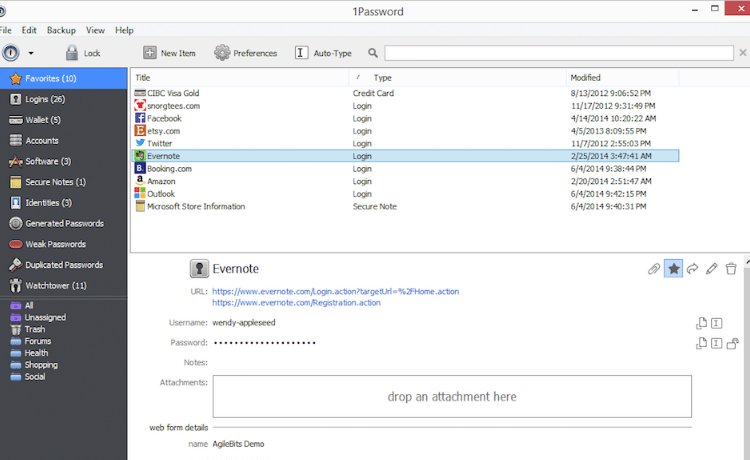This screenshot has width=750, height=460.
Task: Click the drop an attachment here box
Action: [452, 396]
